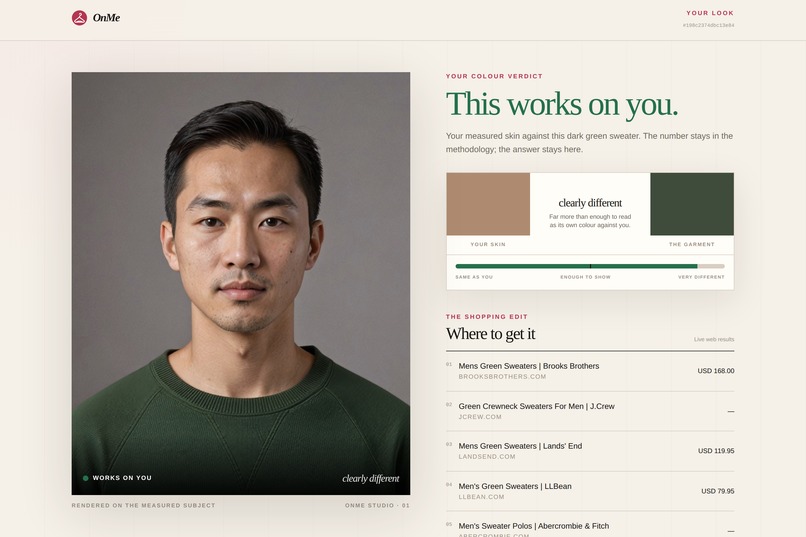Open the YOUR LOOK header label

coord(710,13)
